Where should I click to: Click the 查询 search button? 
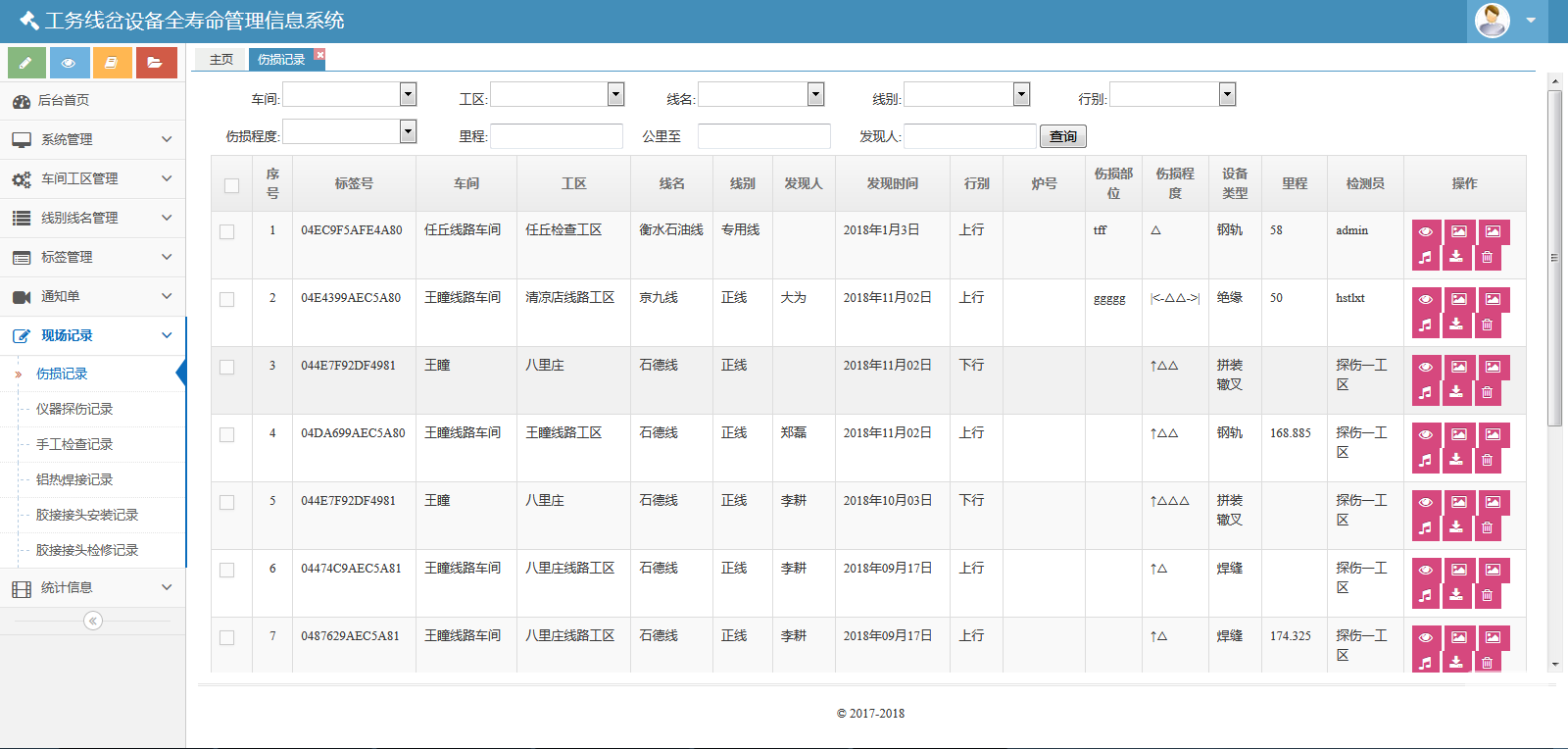(1062, 136)
